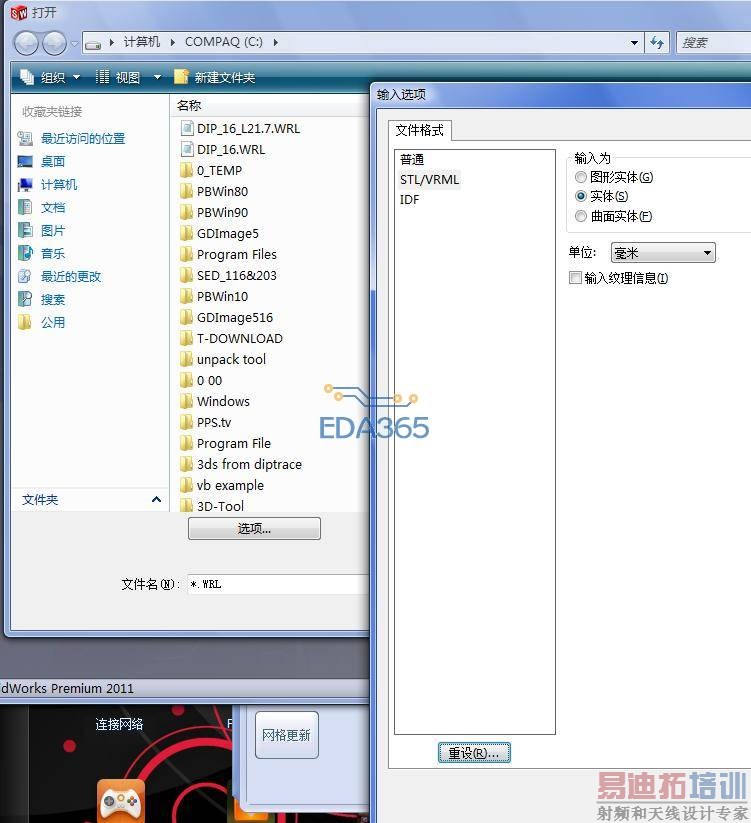Select IDF in file format list
The width and height of the screenshot is (751, 823).
tap(409, 199)
